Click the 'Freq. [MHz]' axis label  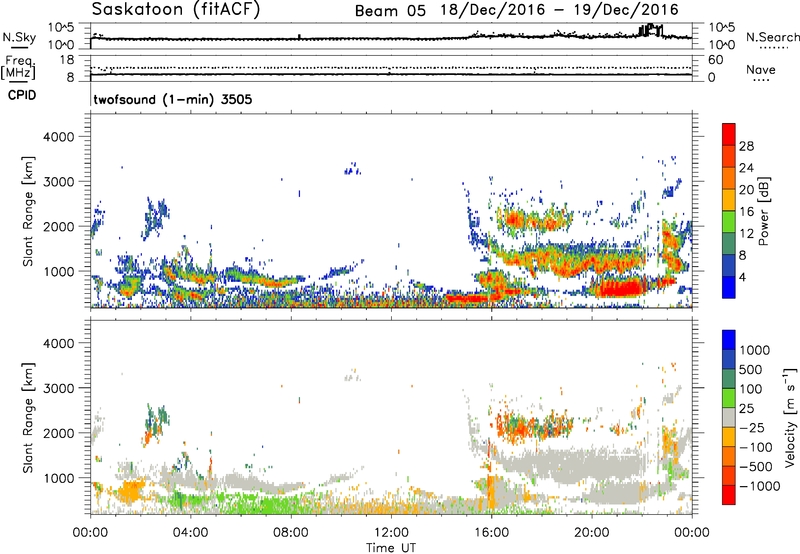18,68
